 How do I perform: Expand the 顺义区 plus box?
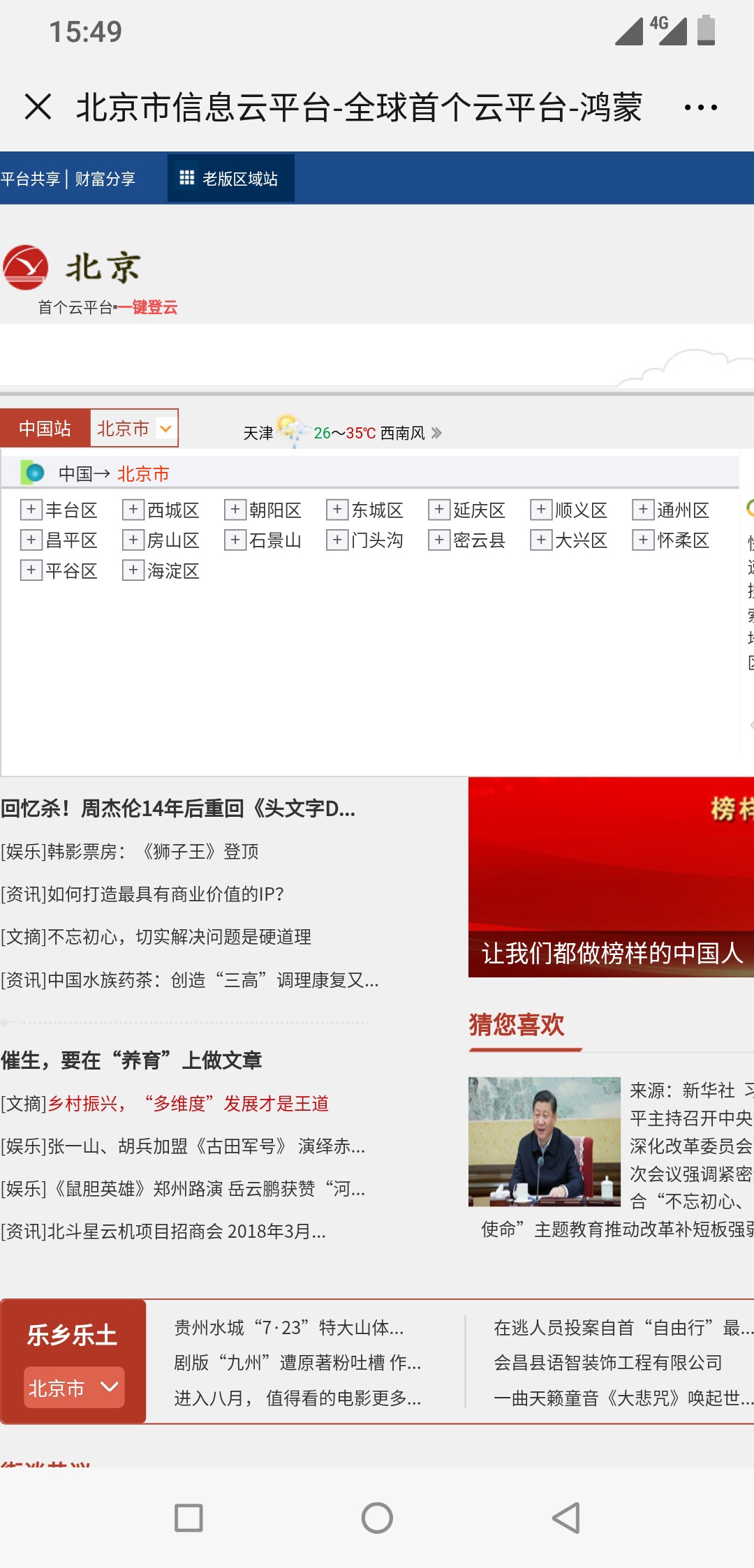[540, 510]
